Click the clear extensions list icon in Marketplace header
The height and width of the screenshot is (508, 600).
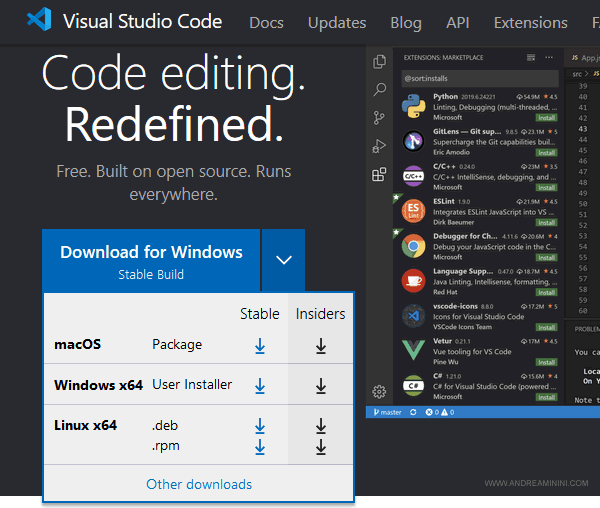tap(531, 57)
